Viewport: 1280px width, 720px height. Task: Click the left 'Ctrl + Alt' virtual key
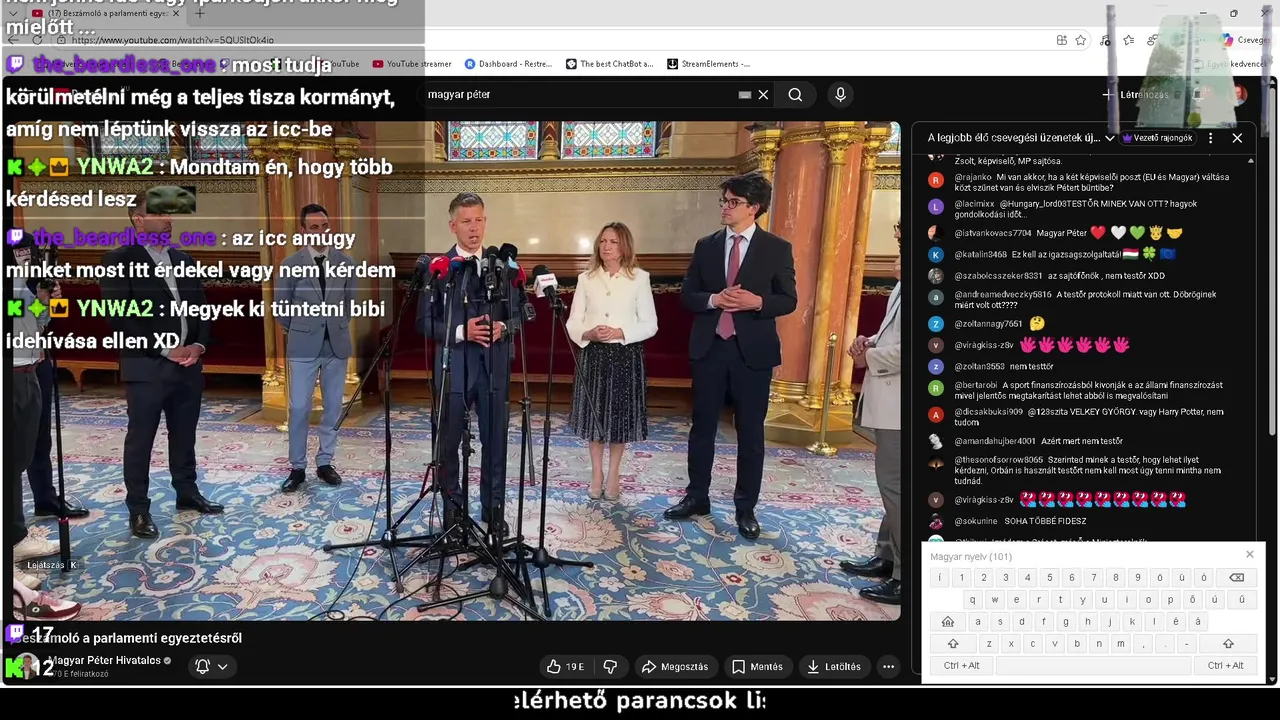tap(961, 666)
